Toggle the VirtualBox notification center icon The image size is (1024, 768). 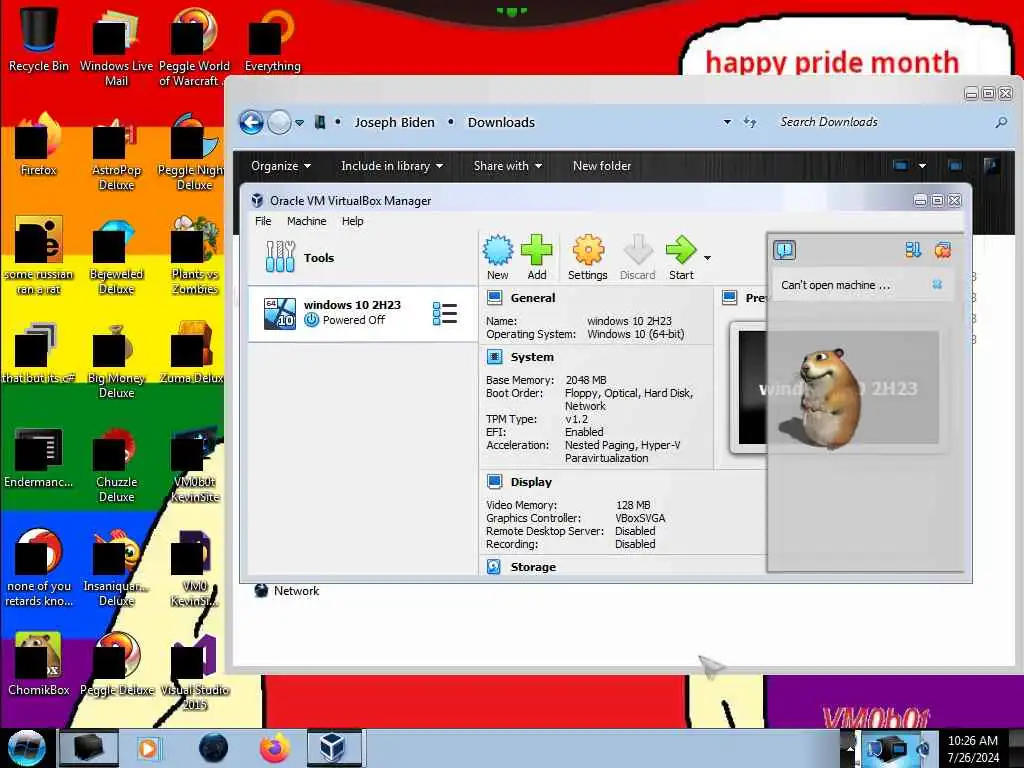(x=784, y=249)
